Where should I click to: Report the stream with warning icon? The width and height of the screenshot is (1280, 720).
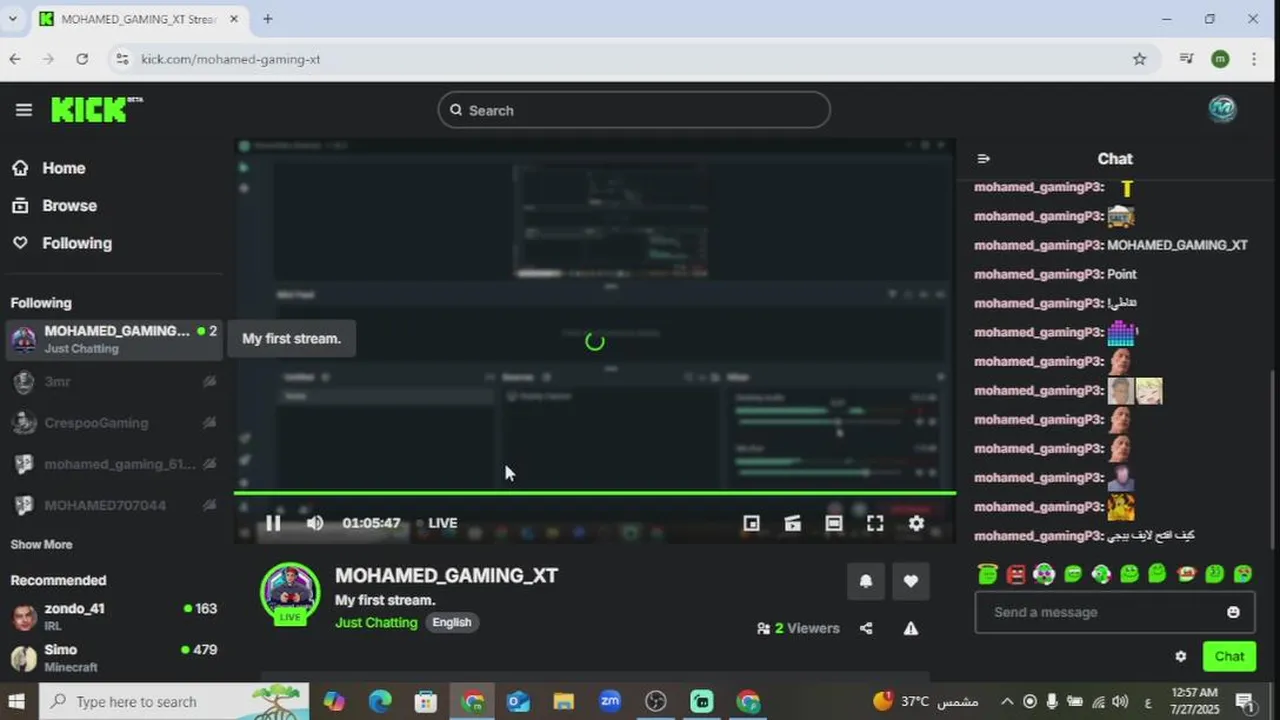[x=911, y=628]
